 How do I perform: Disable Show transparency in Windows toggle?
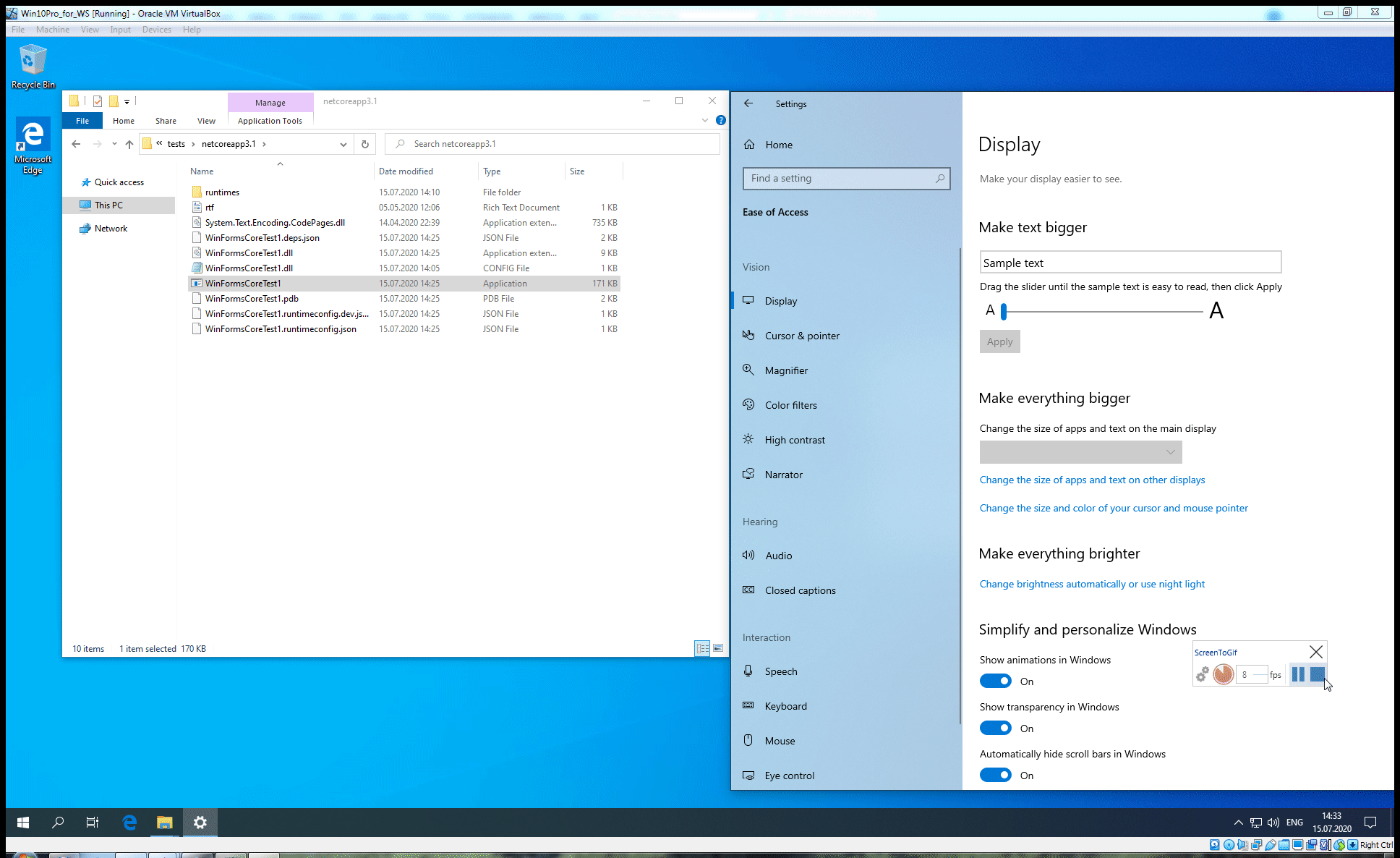pyautogui.click(x=996, y=729)
